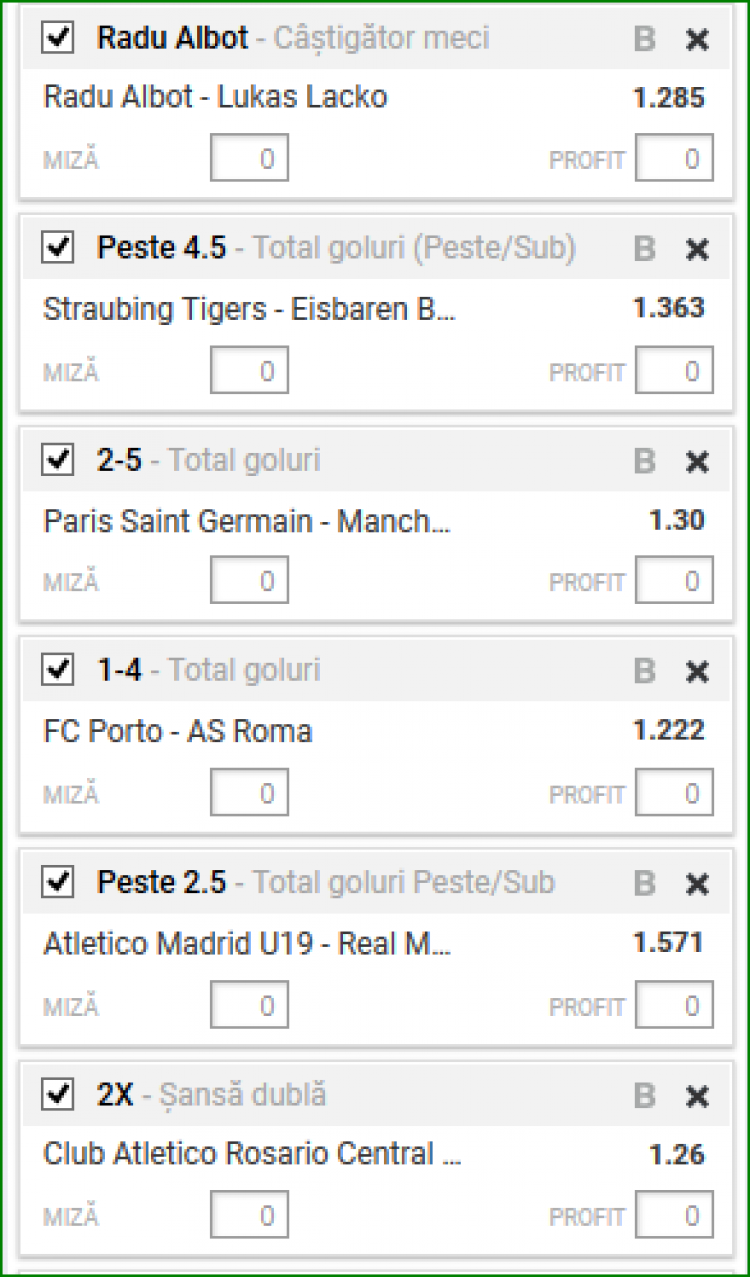Click the B icon on Peste 4.5 bet
The height and width of the screenshot is (1277, 750).
pyautogui.click(x=645, y=249)
